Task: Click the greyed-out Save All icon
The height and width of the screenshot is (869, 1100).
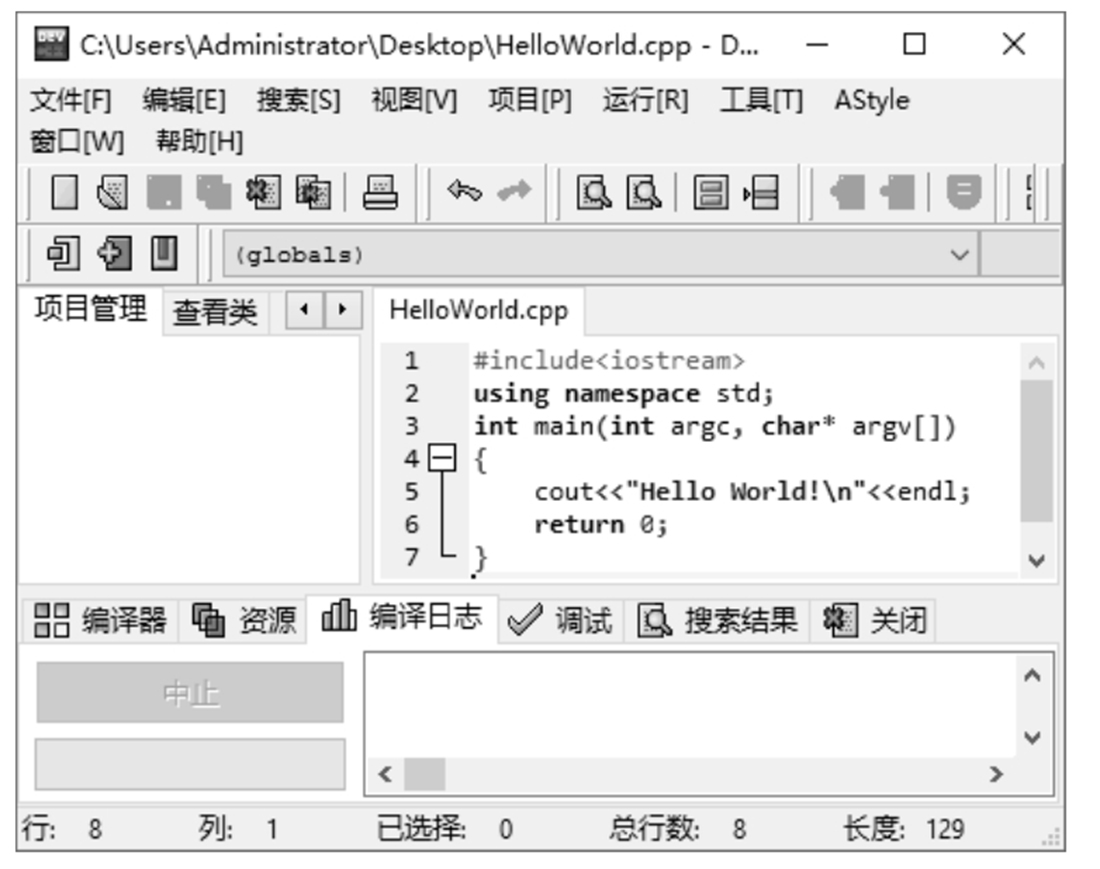Action: click(x=213, y=192)
